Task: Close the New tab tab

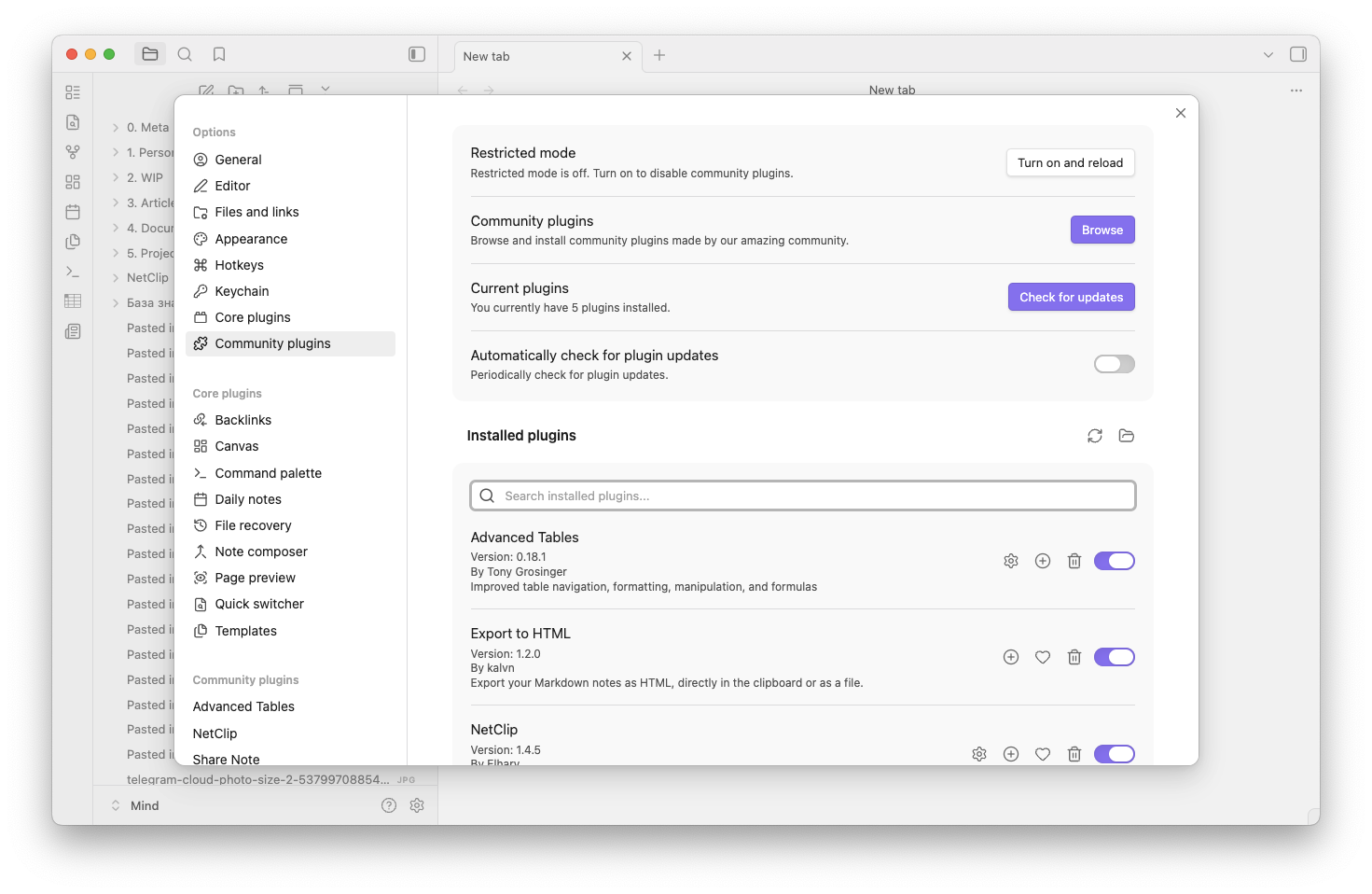Action: 627,56
